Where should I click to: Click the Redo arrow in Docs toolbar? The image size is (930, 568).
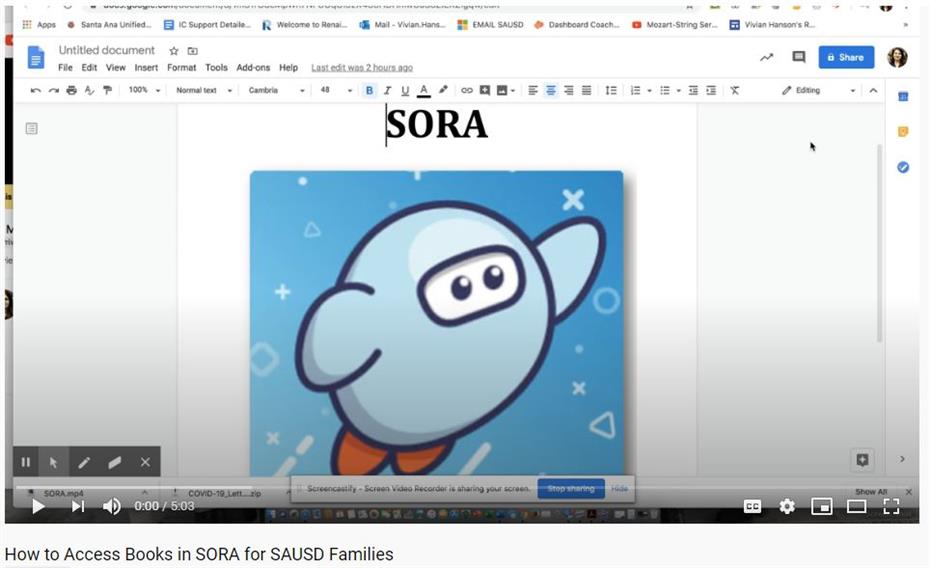click(x=53, y=91)
